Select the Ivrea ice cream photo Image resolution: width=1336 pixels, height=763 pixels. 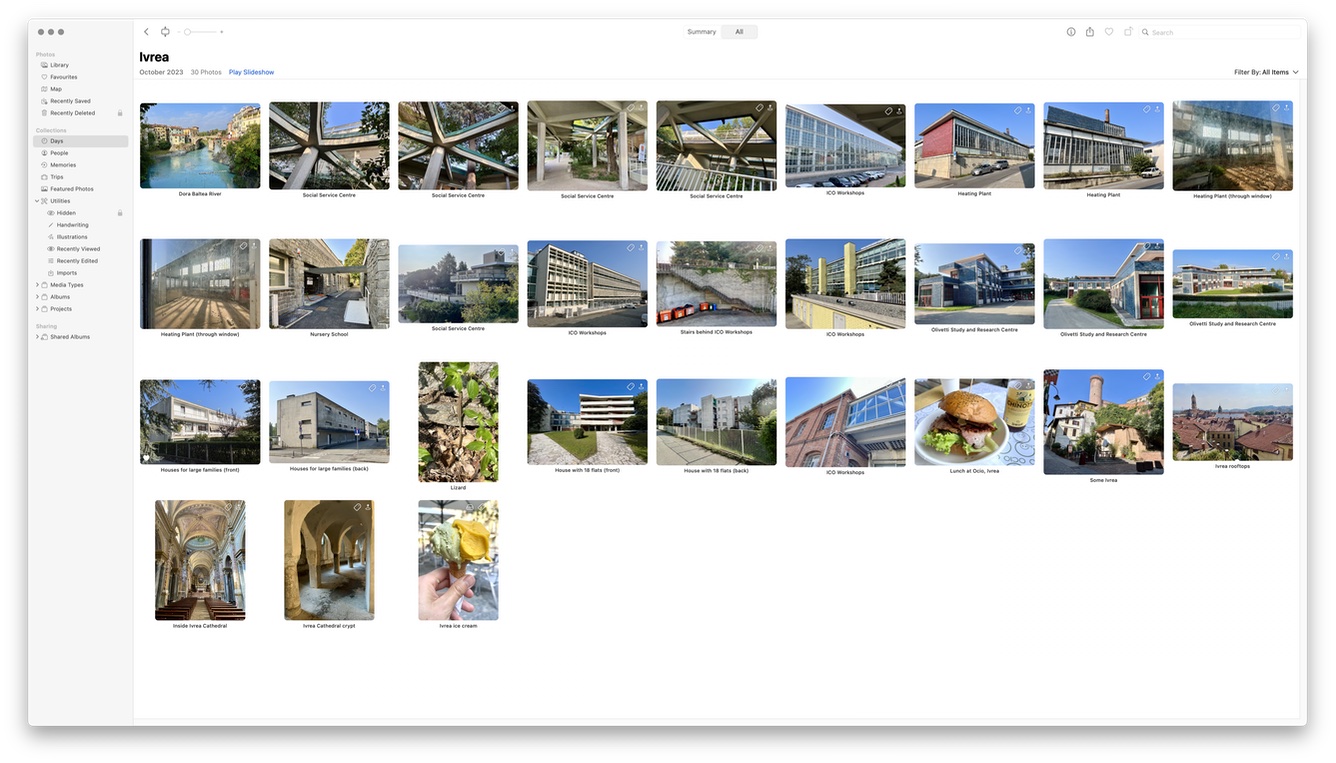(x=458, y=560)
